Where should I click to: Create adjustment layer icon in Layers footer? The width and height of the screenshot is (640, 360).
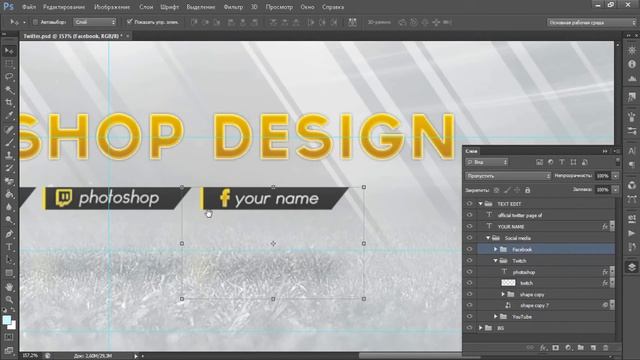(568, 348)
